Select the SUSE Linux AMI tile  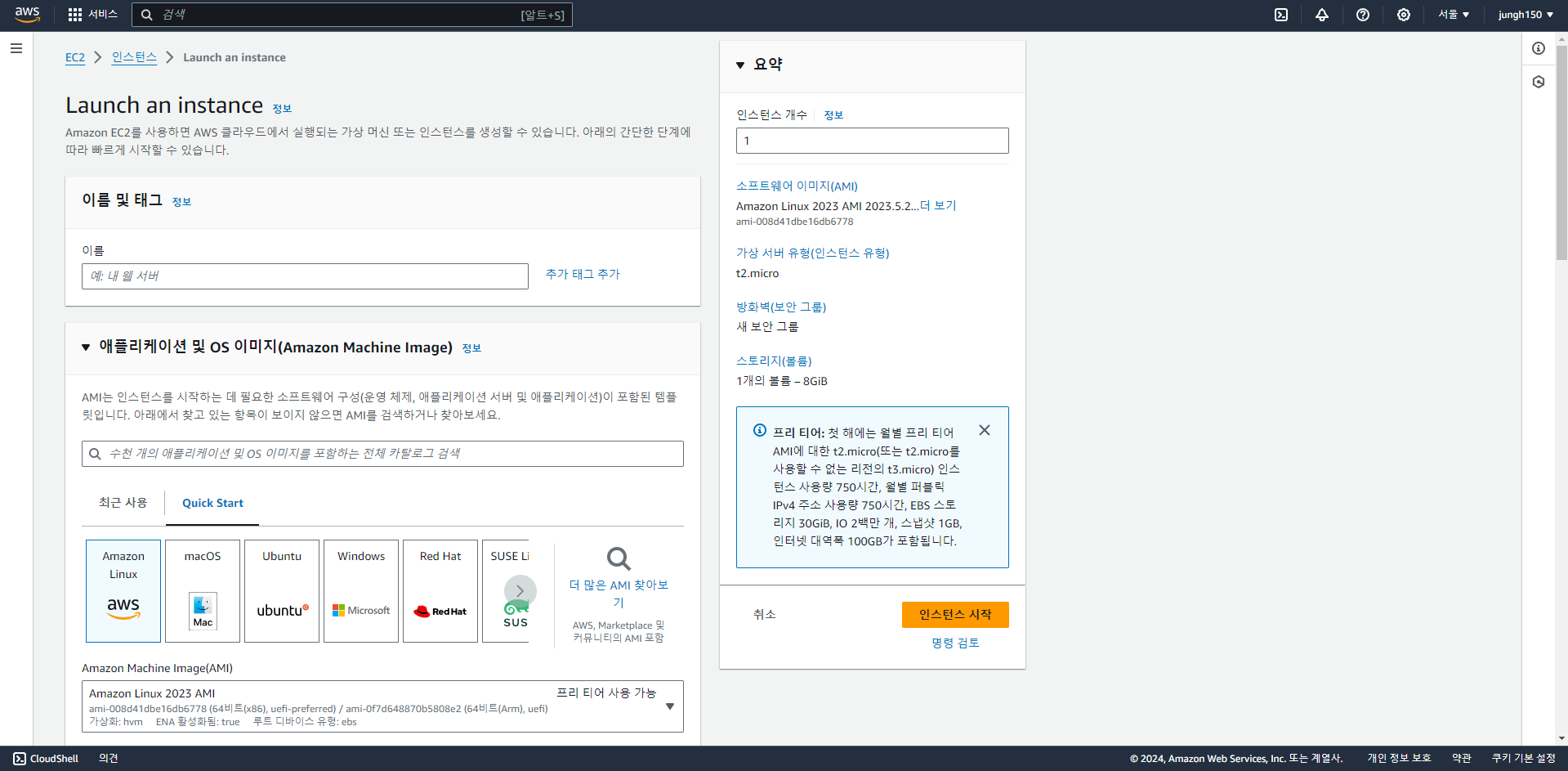point(506,591)
